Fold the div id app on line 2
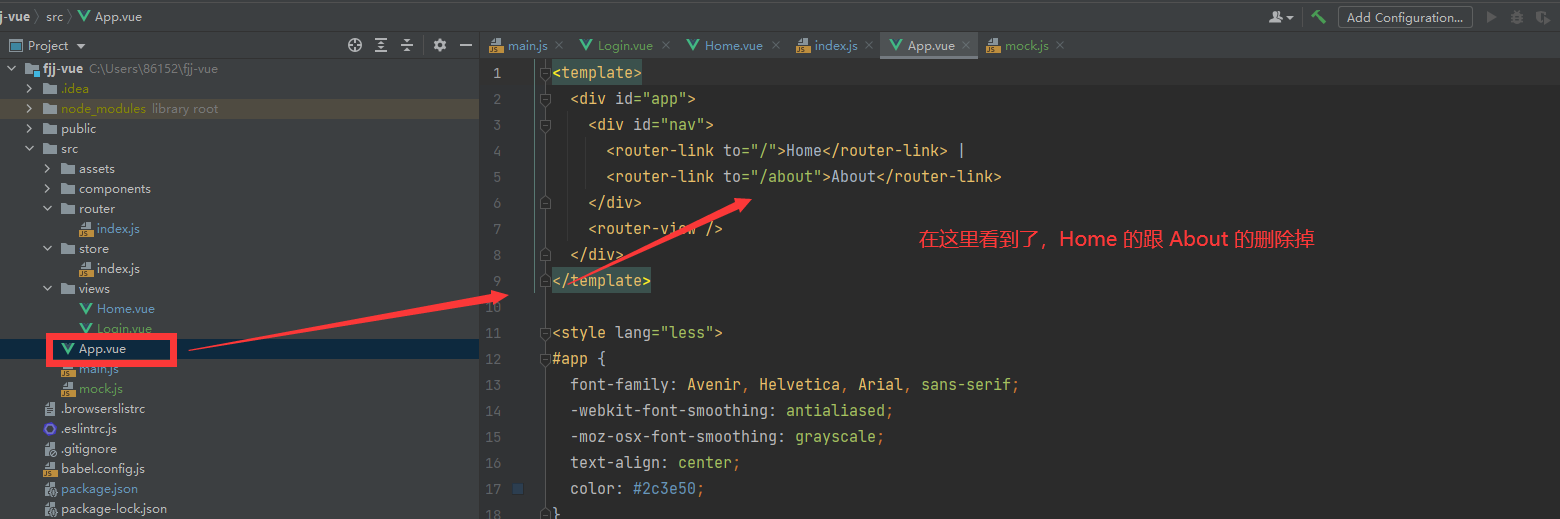1560x519 pixels. pyautogui.click(x=545, y=99)
